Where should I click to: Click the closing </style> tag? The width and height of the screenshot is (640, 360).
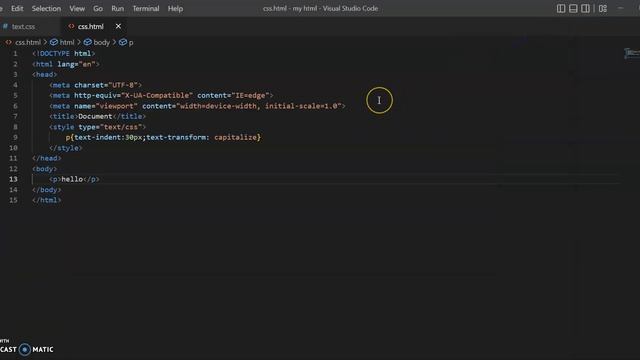[x=66, y=148]
